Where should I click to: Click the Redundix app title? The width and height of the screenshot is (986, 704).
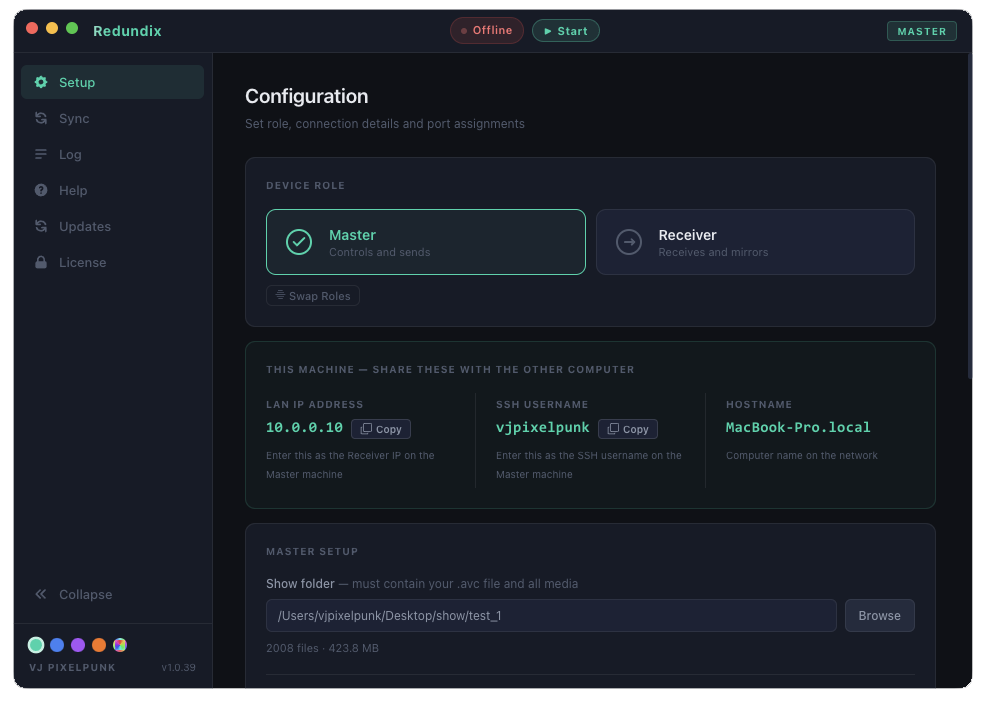pyautogui.click(x=127, y=31)
